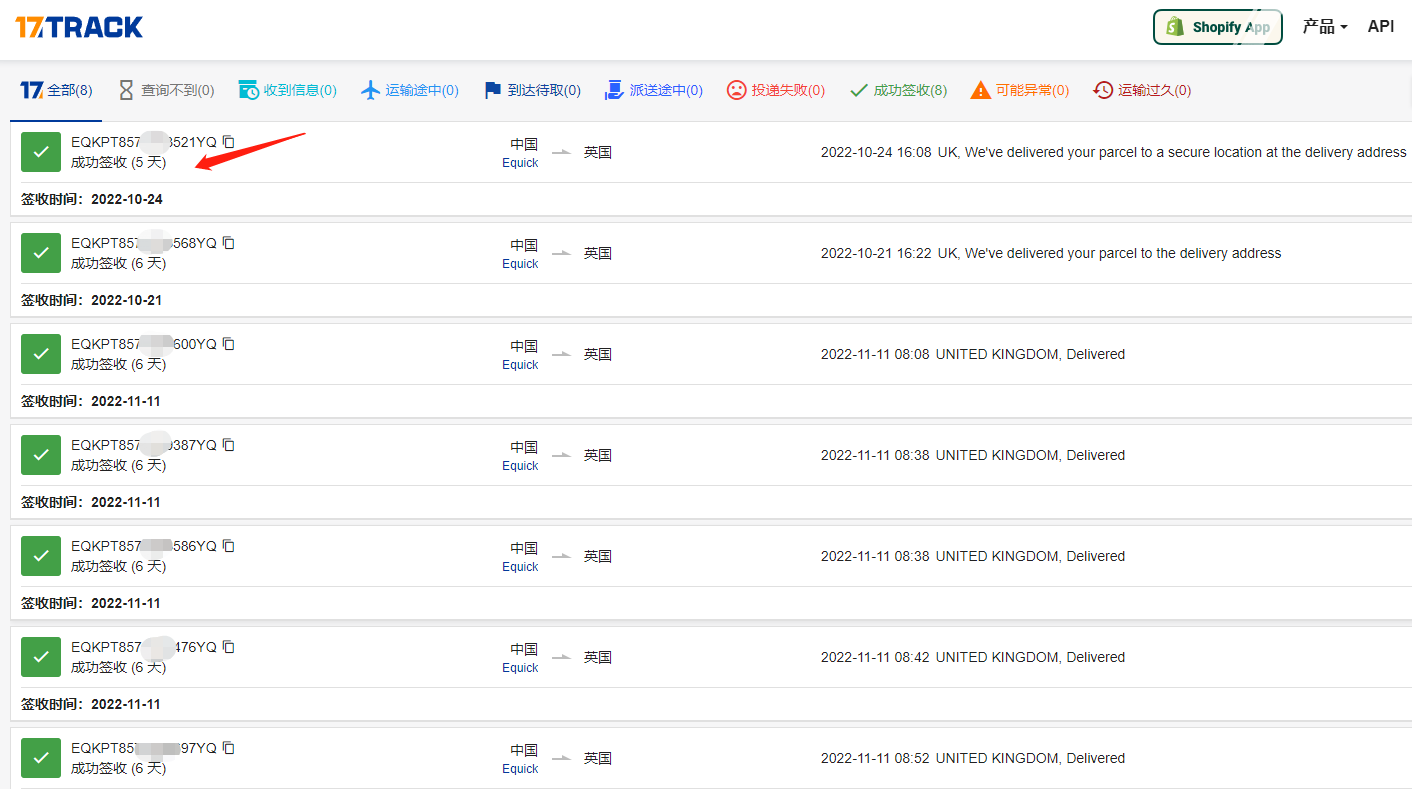Toggle green checkmark on 600YQ parcel

click(41, 354)
